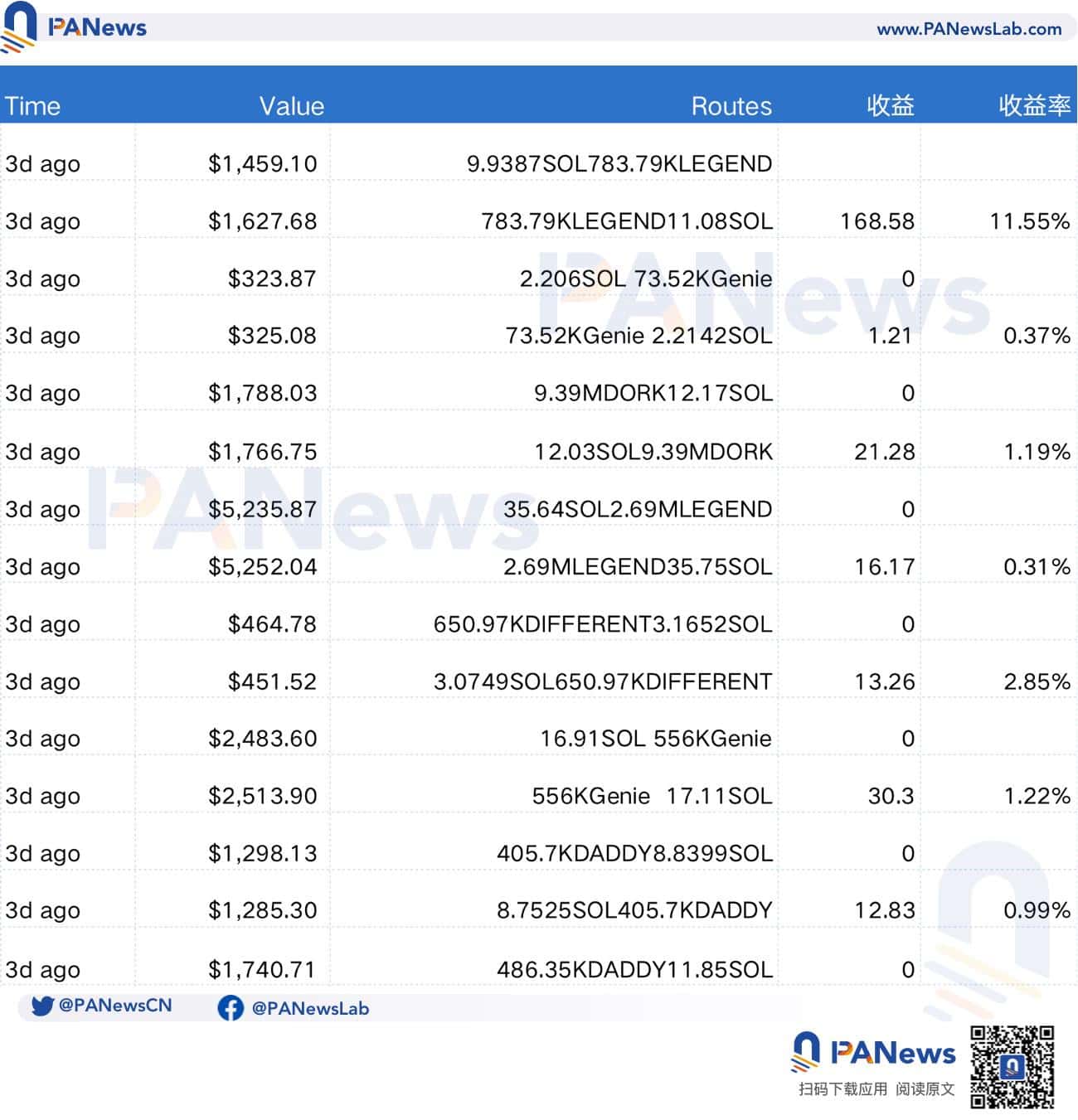Click route 2.206SOL 73.52KGenie

click(646, 279)
